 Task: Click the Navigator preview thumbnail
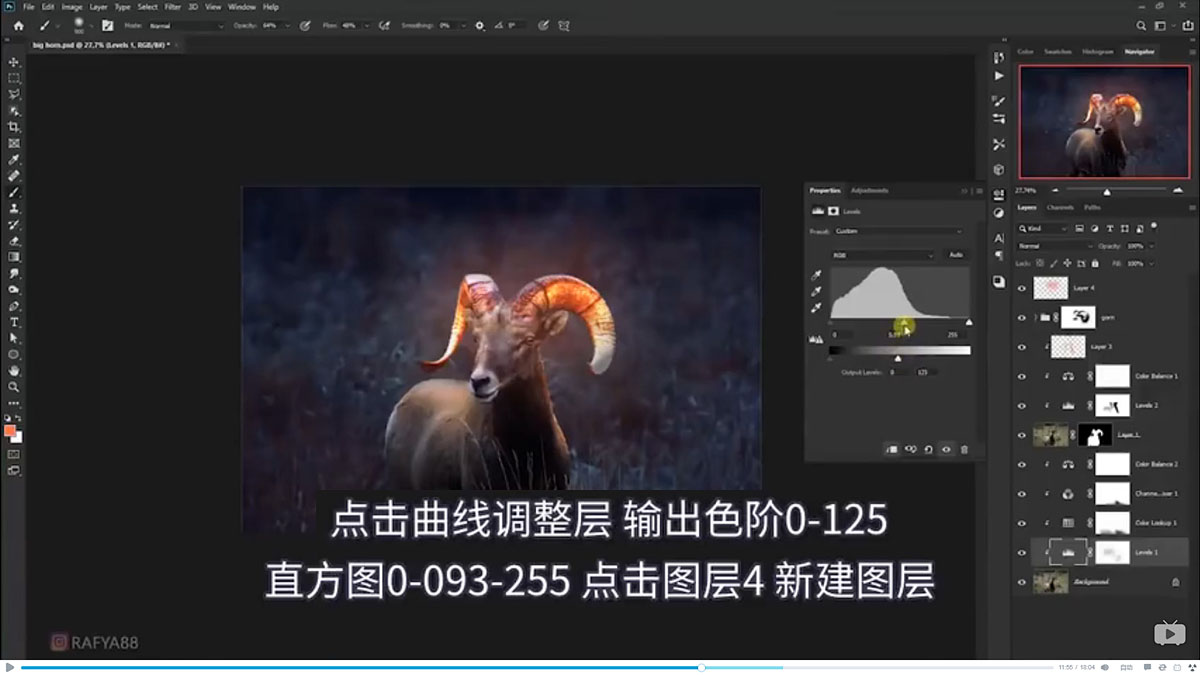pos(1103,121)
